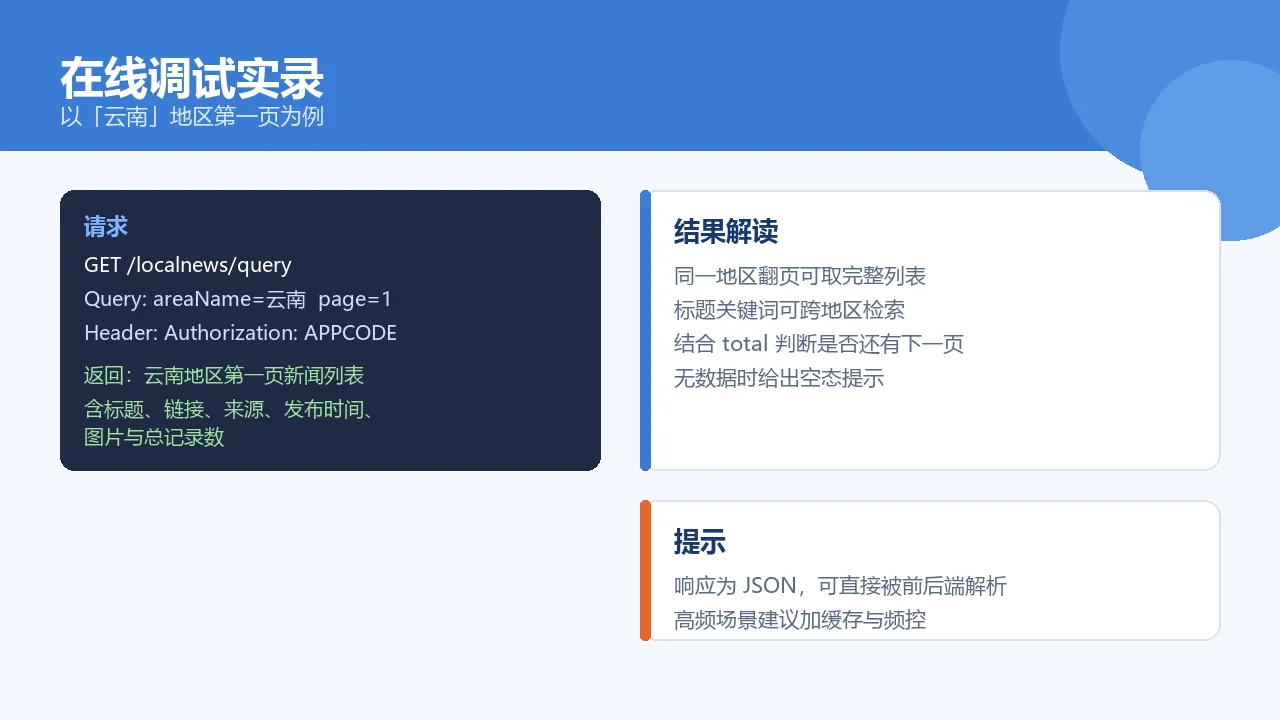Click the line 图片与总记录数
Viewport: 1280px width, 720px height.
[x=154, y=437]
